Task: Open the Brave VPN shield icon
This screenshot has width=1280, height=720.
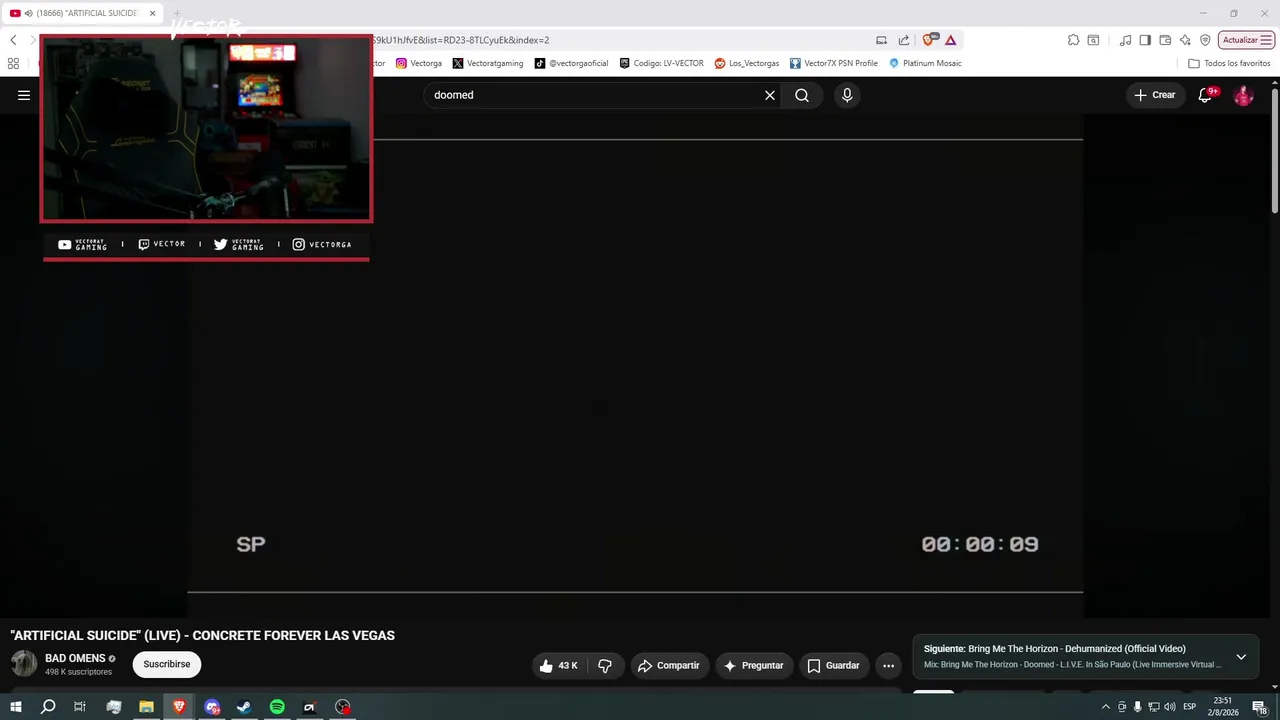Action: coord(1205,40)
